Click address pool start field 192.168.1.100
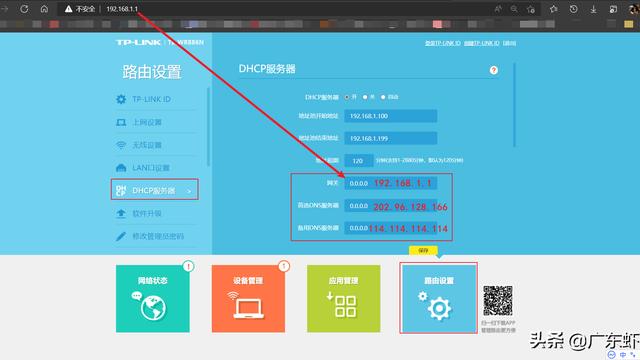This screenshot has width=640, height=360. coord(391,116)
